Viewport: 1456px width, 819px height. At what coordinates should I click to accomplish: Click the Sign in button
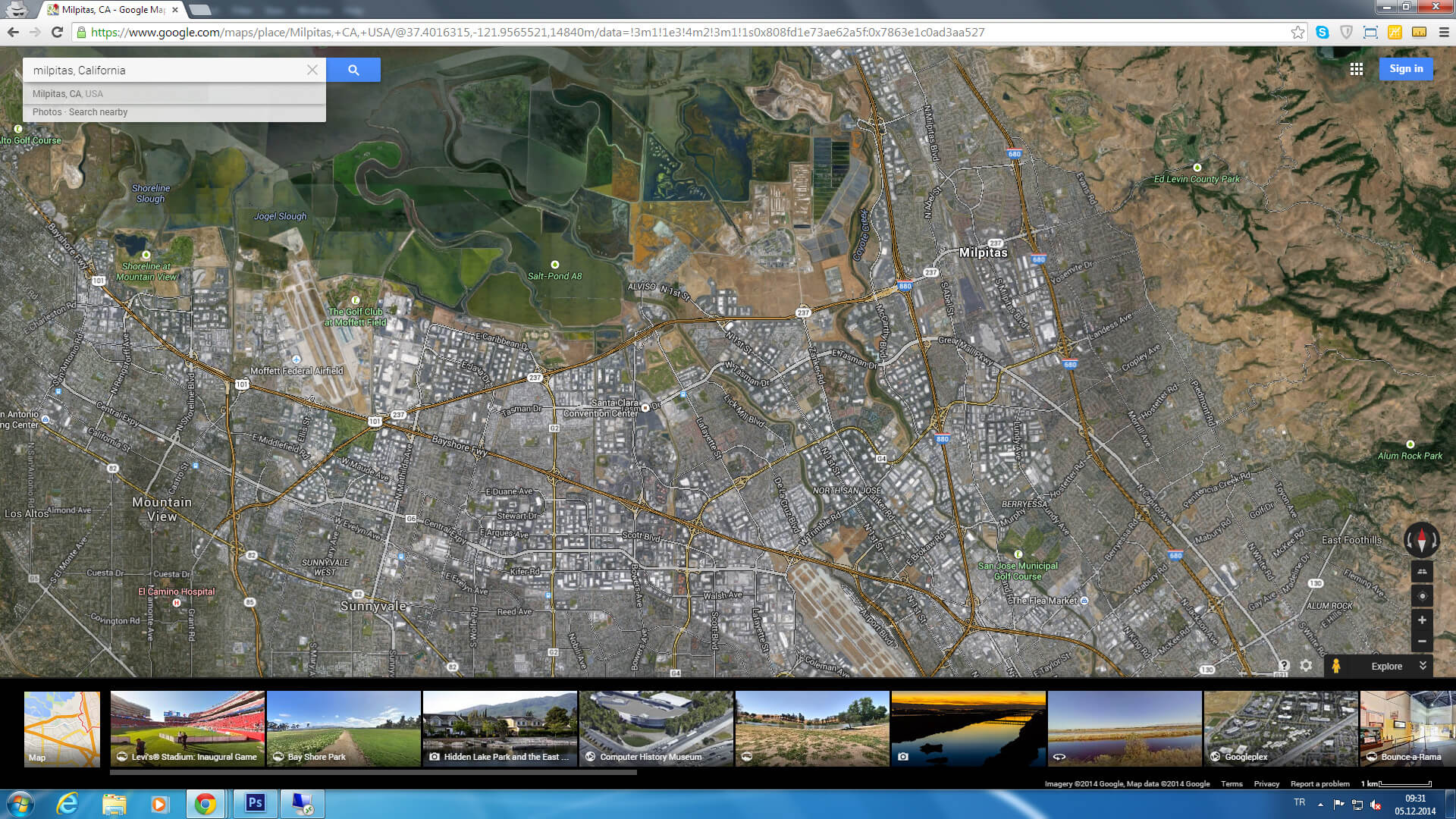click(1405, 69)
